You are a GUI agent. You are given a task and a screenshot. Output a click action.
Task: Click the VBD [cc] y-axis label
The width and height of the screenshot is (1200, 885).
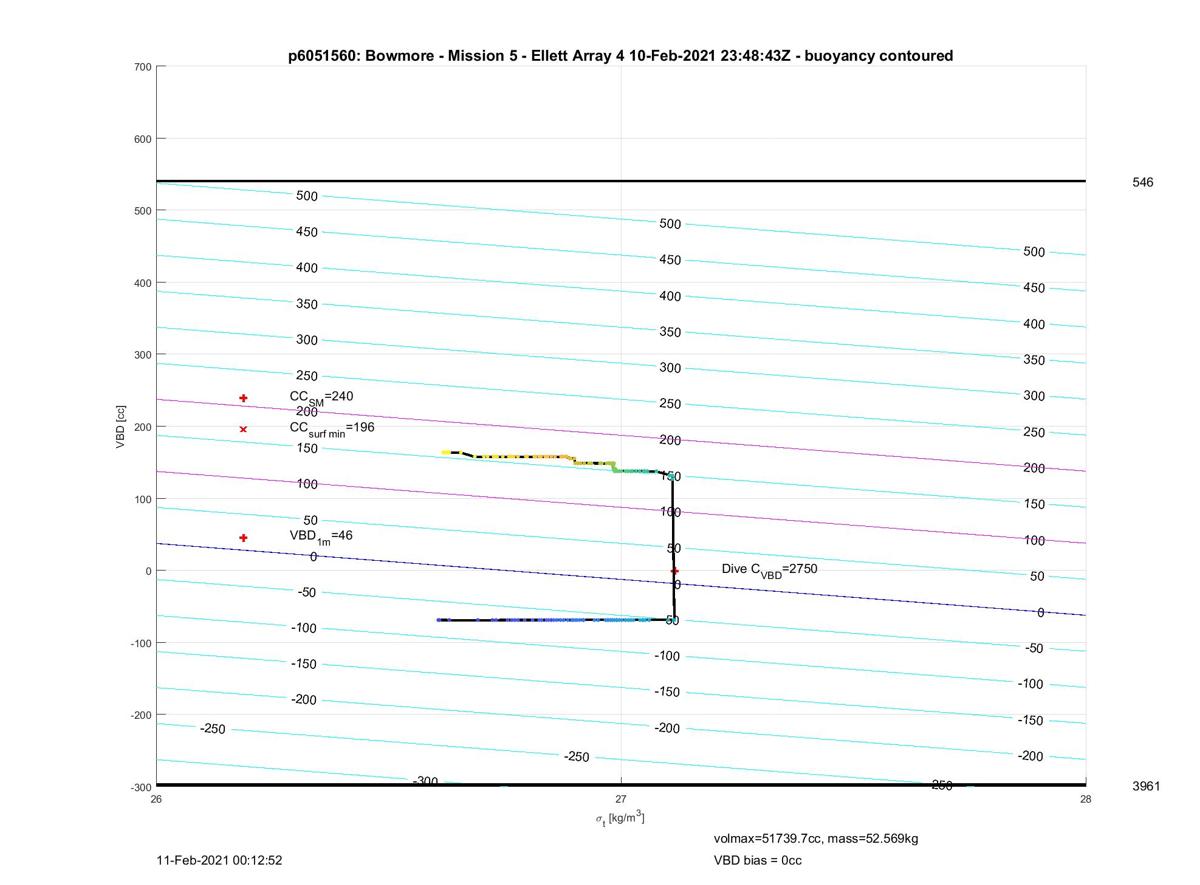(x=120, y=426)
